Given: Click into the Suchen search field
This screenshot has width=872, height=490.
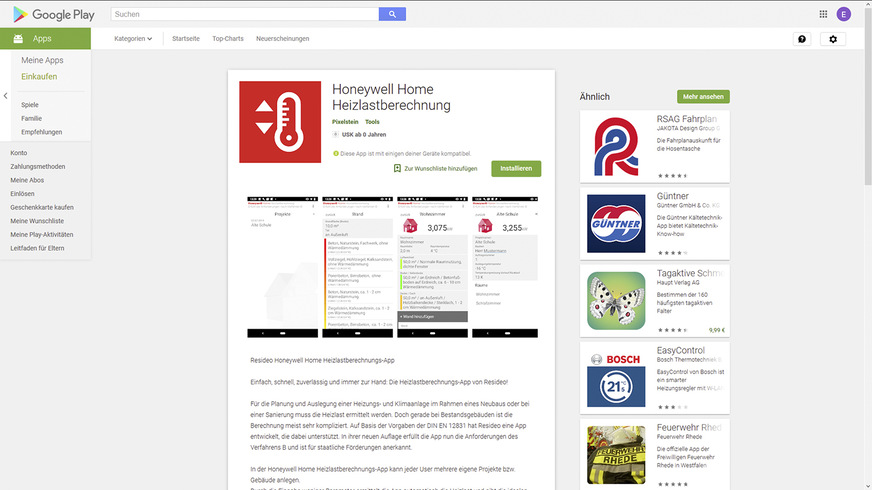Looking at the screenshot, I should pos(244,14).
